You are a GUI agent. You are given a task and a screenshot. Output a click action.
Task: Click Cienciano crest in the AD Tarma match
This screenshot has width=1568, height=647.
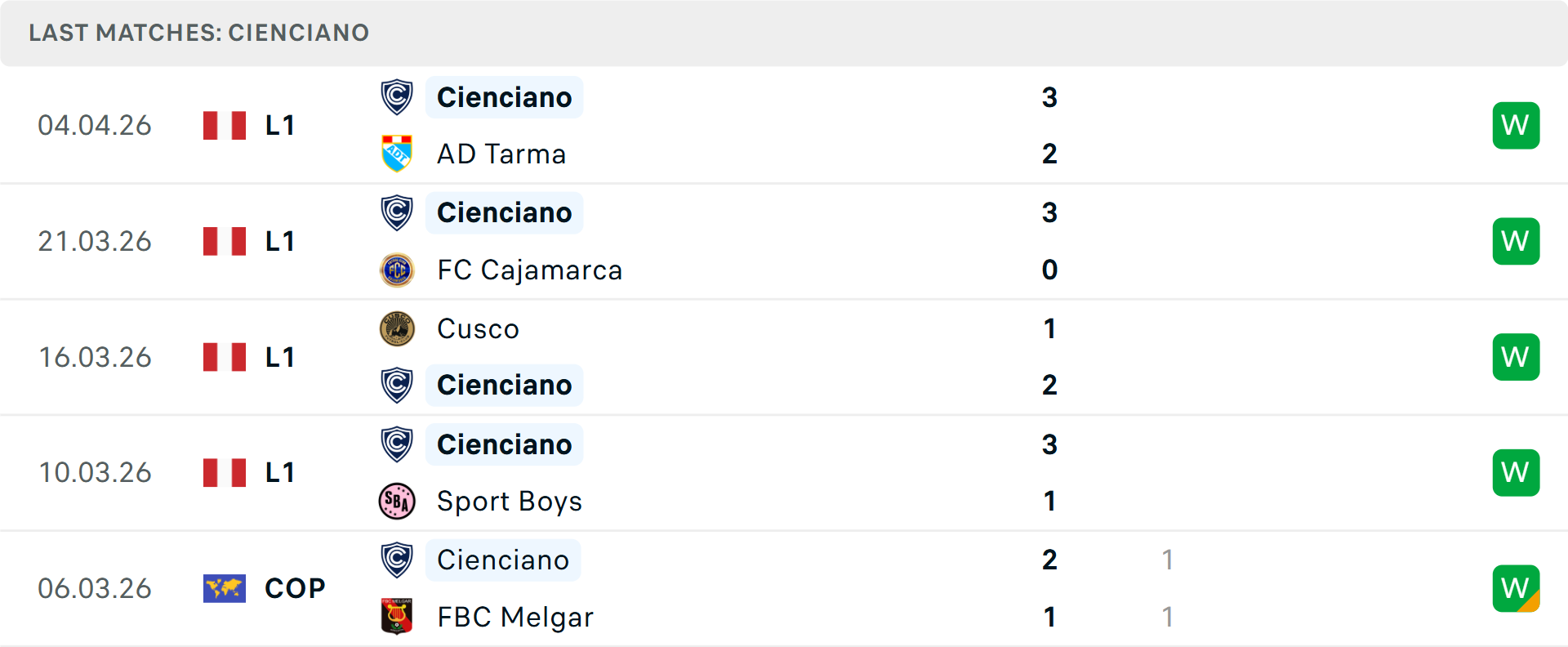click(x=397, y=97)
